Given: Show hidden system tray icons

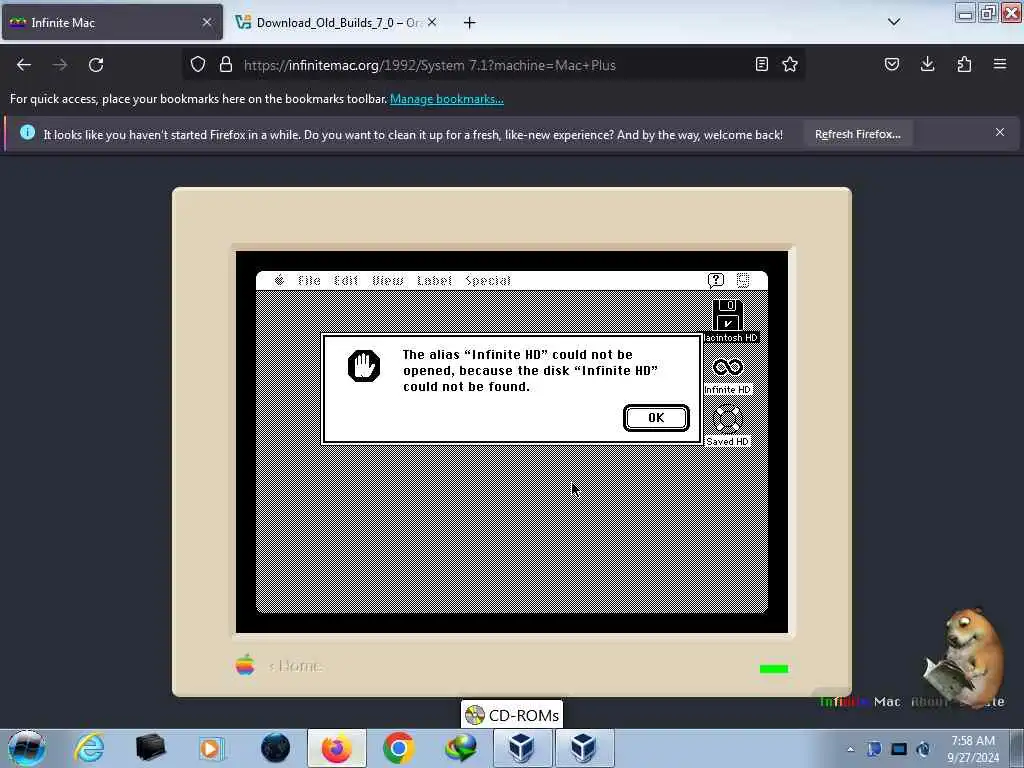Looking at the screenshot, I should [x=850, y=749].
